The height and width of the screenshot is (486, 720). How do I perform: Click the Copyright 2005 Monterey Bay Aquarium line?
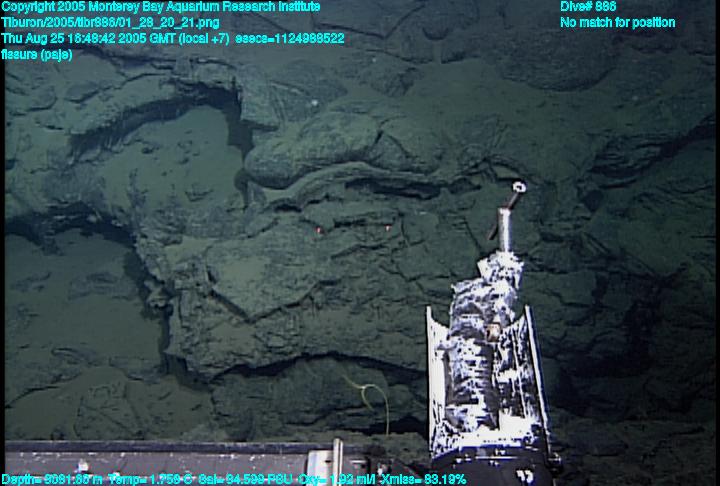[x=161, y=7]
